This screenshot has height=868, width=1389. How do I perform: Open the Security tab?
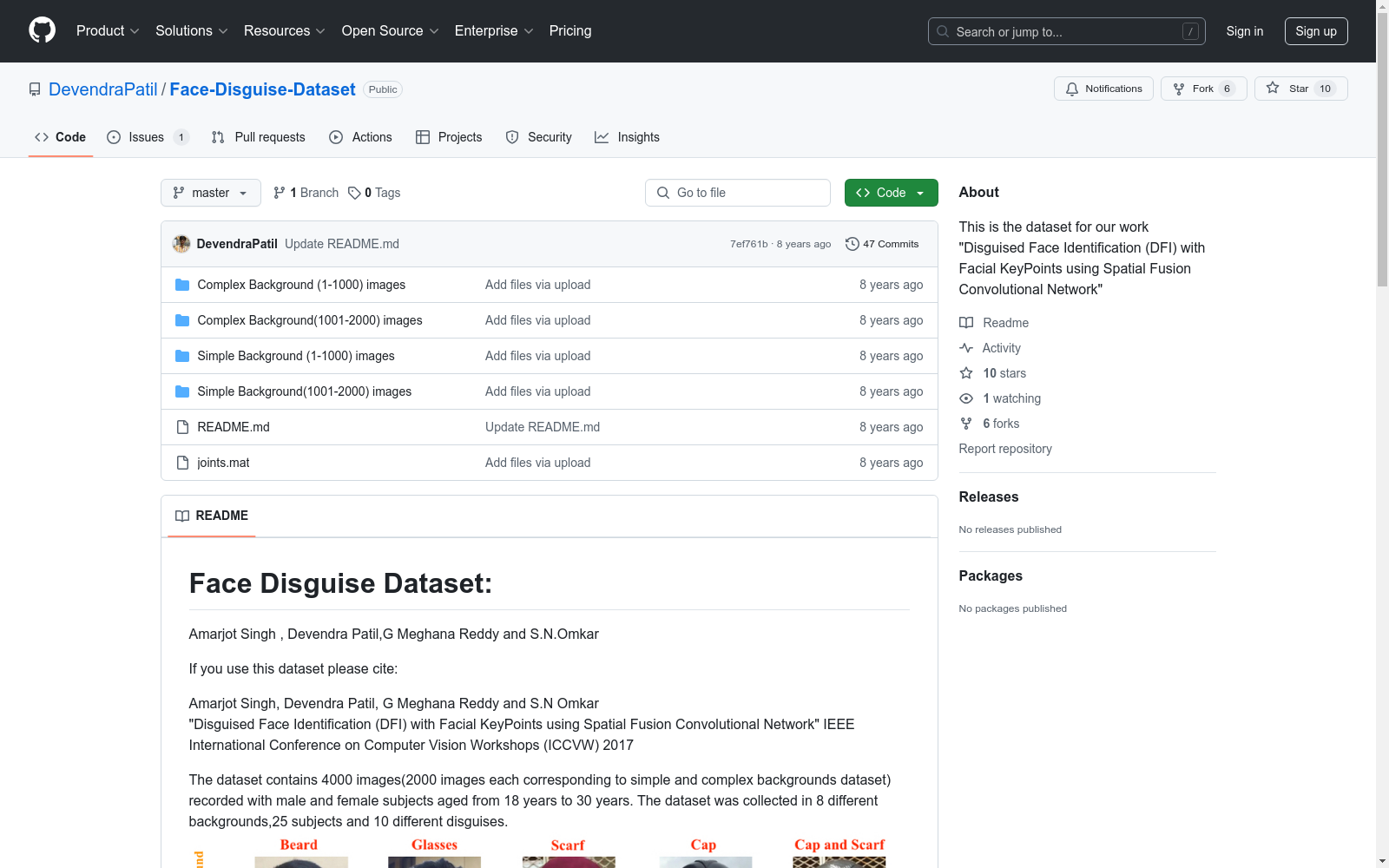pos(539,137)
